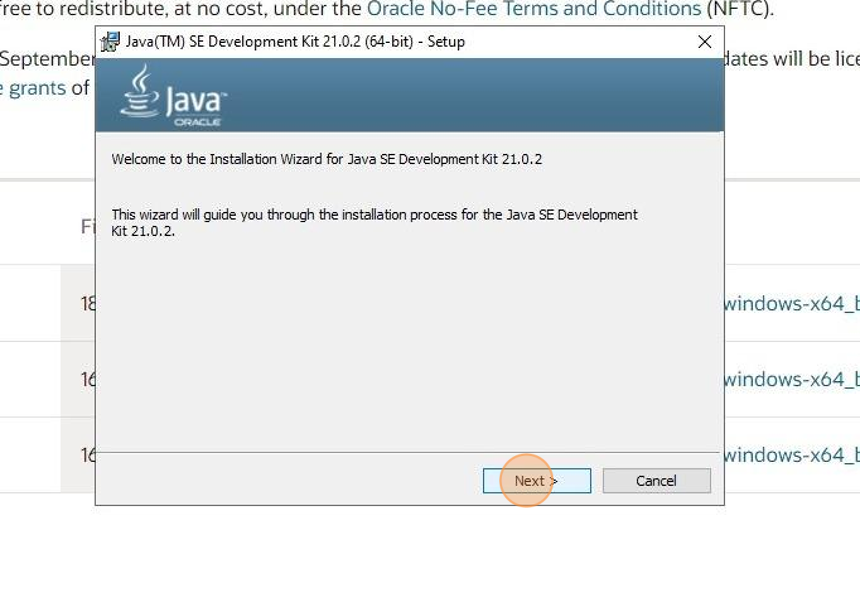Open the second windows-x64 download link on the webpage
This screenshot has height=607, width=860.
pos(791,379)
